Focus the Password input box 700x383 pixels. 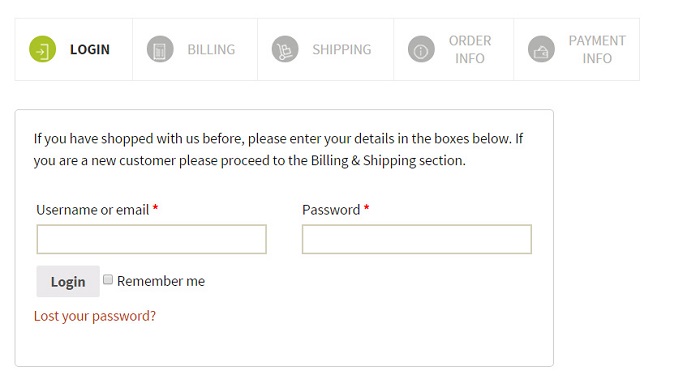tap(417, 239)
